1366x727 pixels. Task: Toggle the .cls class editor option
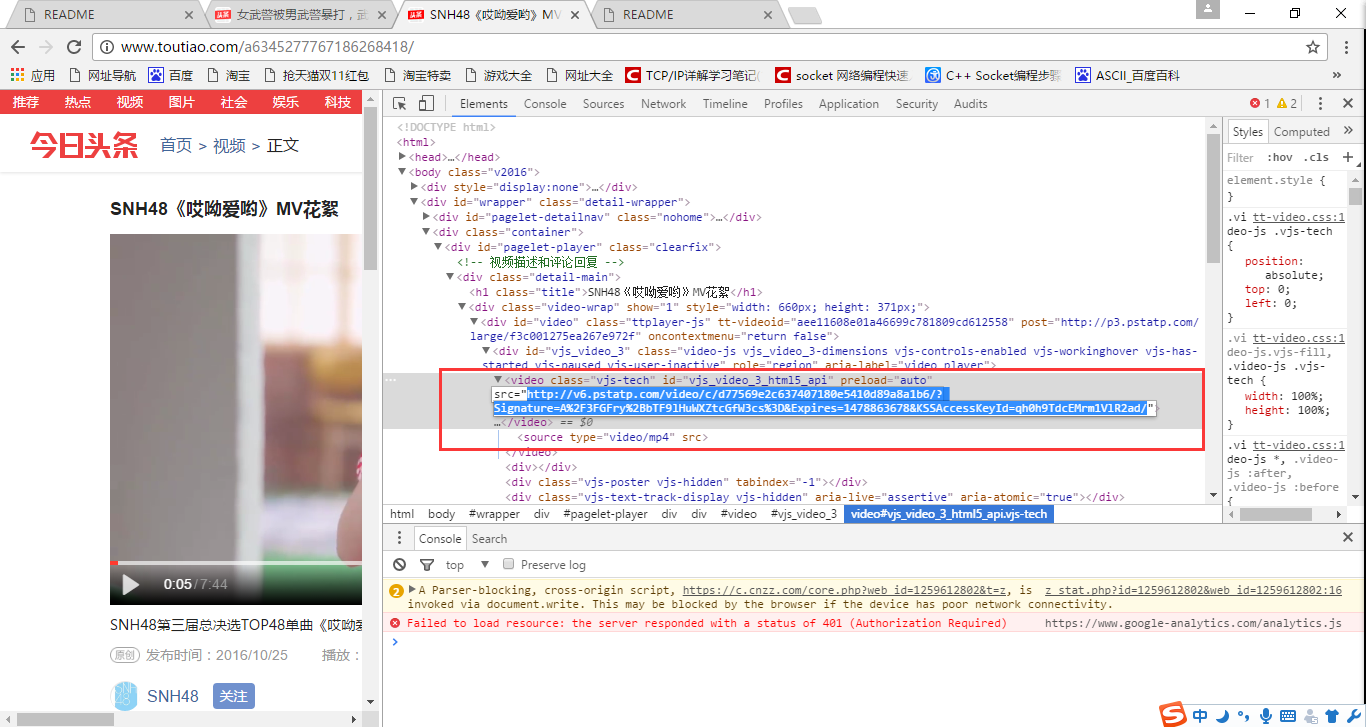pos(1317,157)
